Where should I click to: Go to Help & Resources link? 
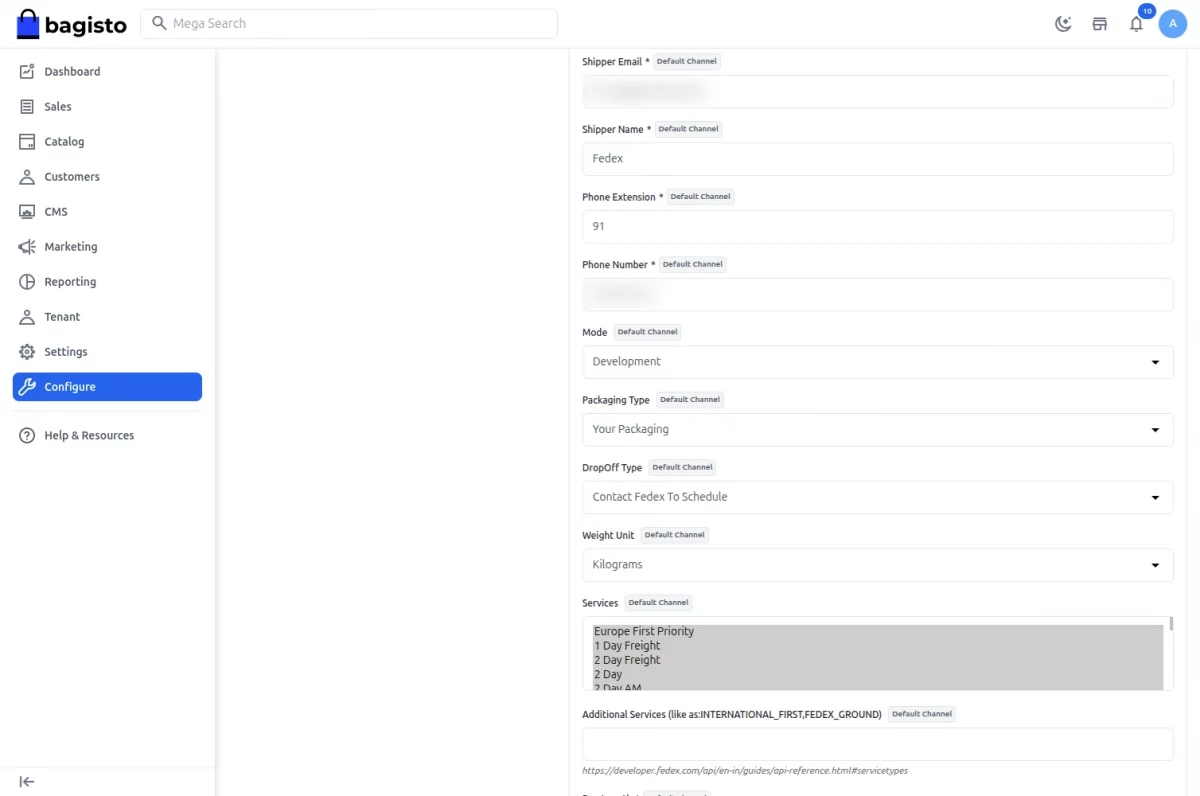(107, 436)
